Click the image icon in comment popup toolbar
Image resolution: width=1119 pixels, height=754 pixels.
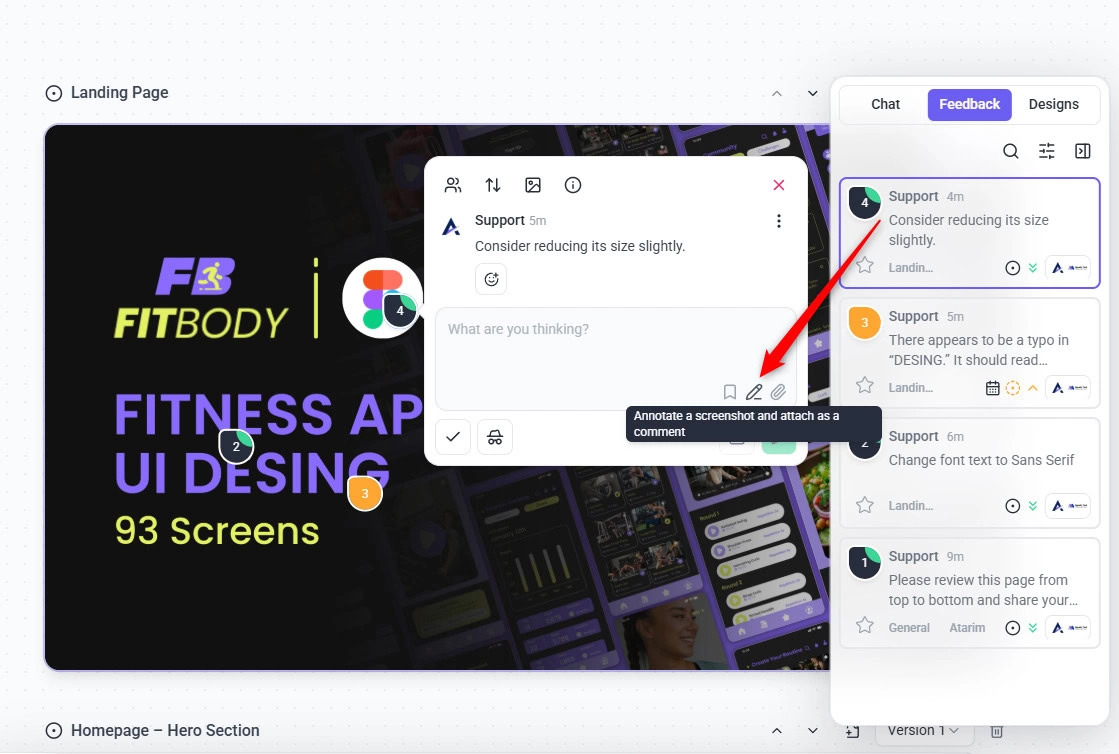pos(533,185)
